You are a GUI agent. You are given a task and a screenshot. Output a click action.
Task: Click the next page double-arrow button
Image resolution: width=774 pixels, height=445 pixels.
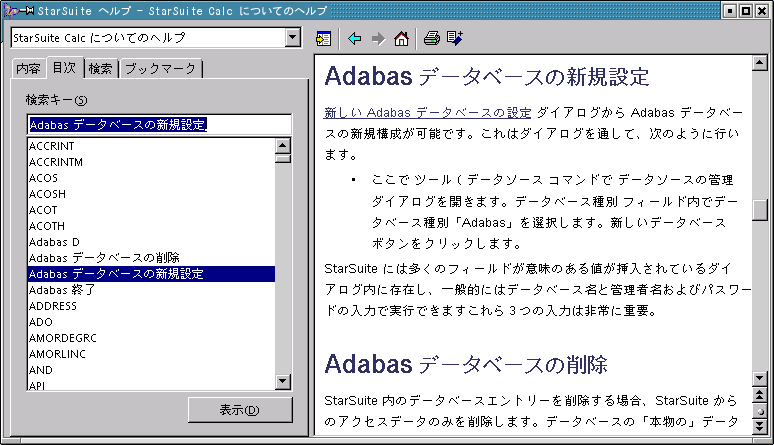pos(759,426)
